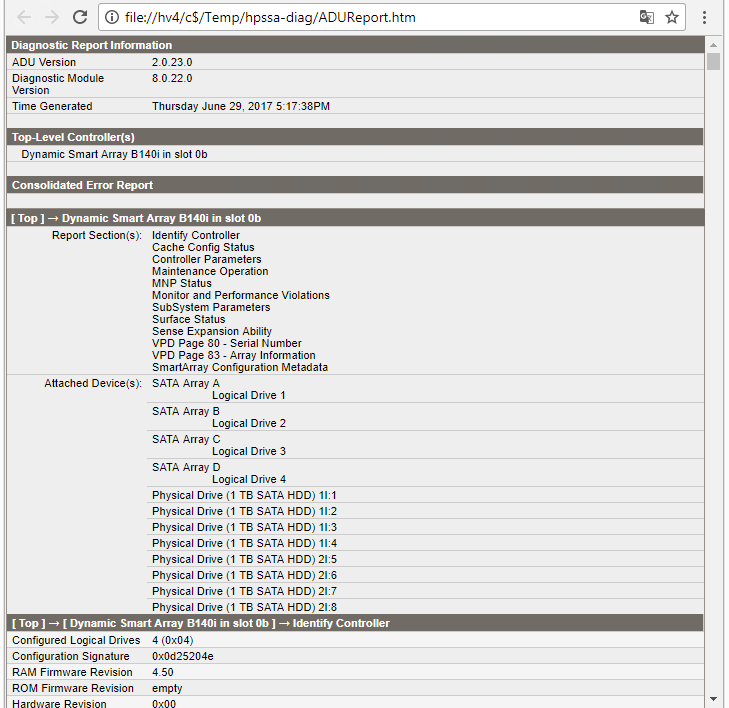
Task: Click Dynamic Smart Array B140i top-level controller
Action: coord(114,154)
